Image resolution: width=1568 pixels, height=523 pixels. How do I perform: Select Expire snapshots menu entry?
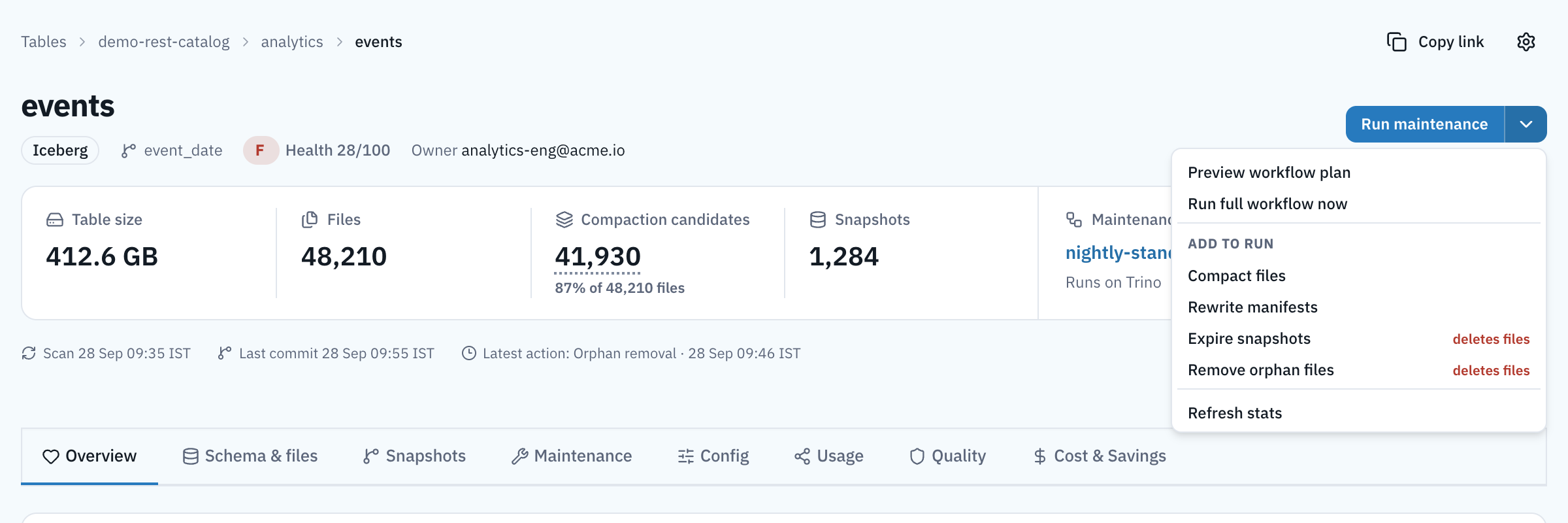point(1359,339)
